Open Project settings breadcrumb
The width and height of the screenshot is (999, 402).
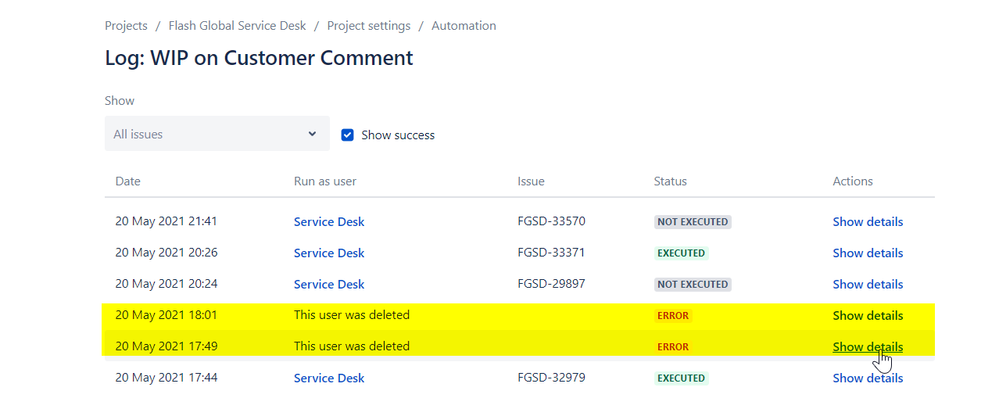[x=368, y=26]
